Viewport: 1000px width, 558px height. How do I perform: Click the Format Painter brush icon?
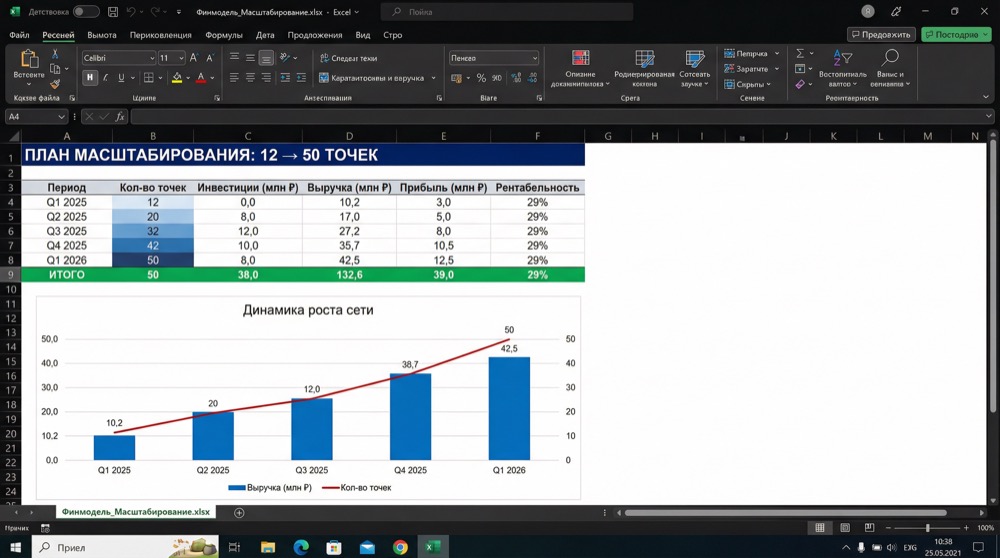tap(56, 85)
